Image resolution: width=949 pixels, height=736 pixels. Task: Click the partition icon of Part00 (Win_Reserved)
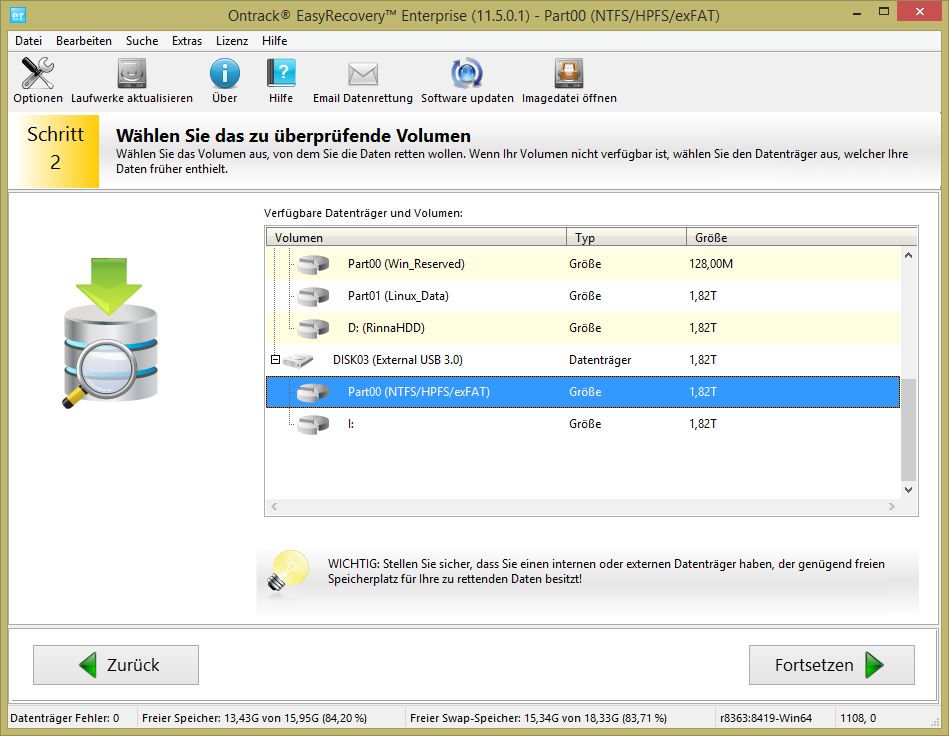coord(313,264)
